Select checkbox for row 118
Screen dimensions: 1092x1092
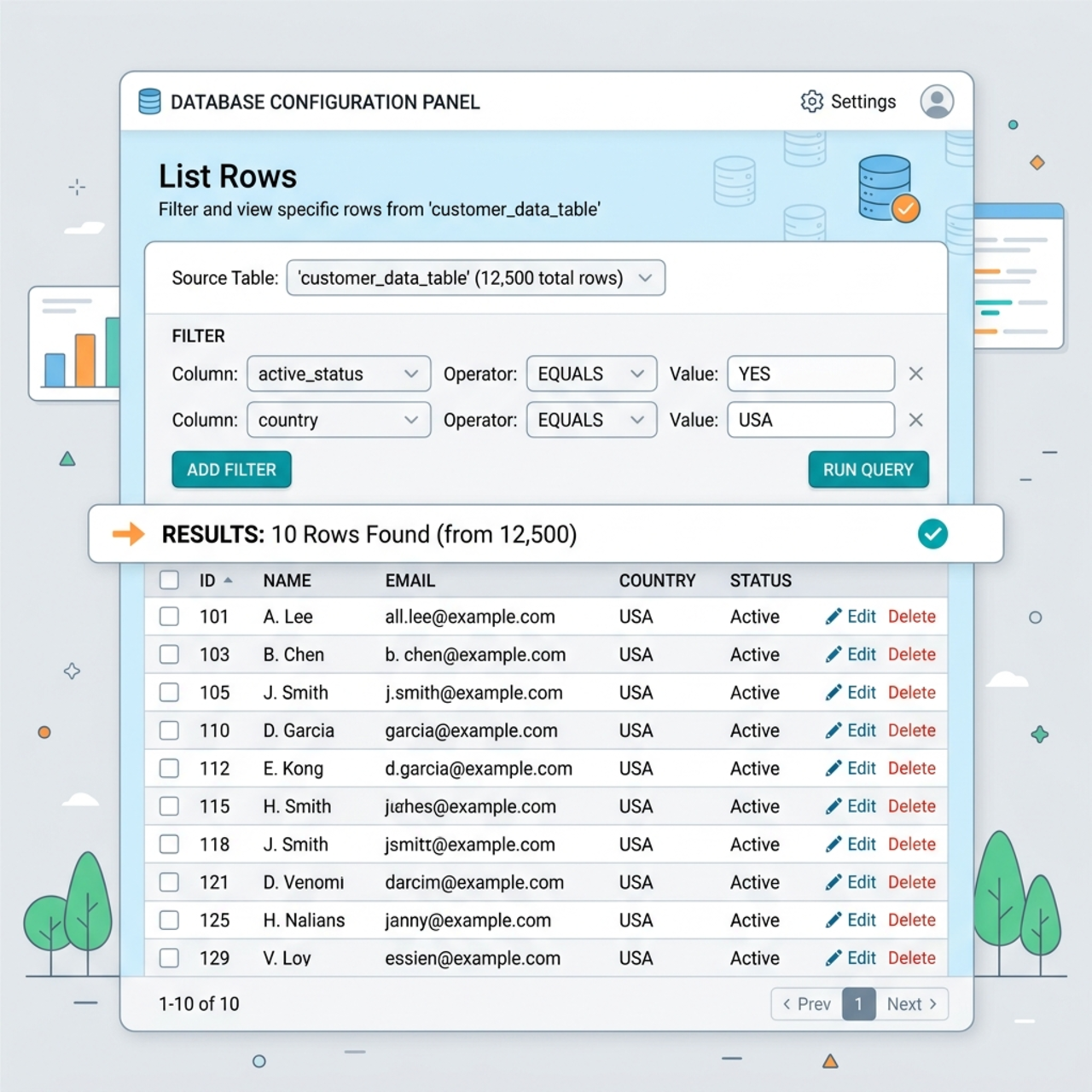click(x=170, y=845)
